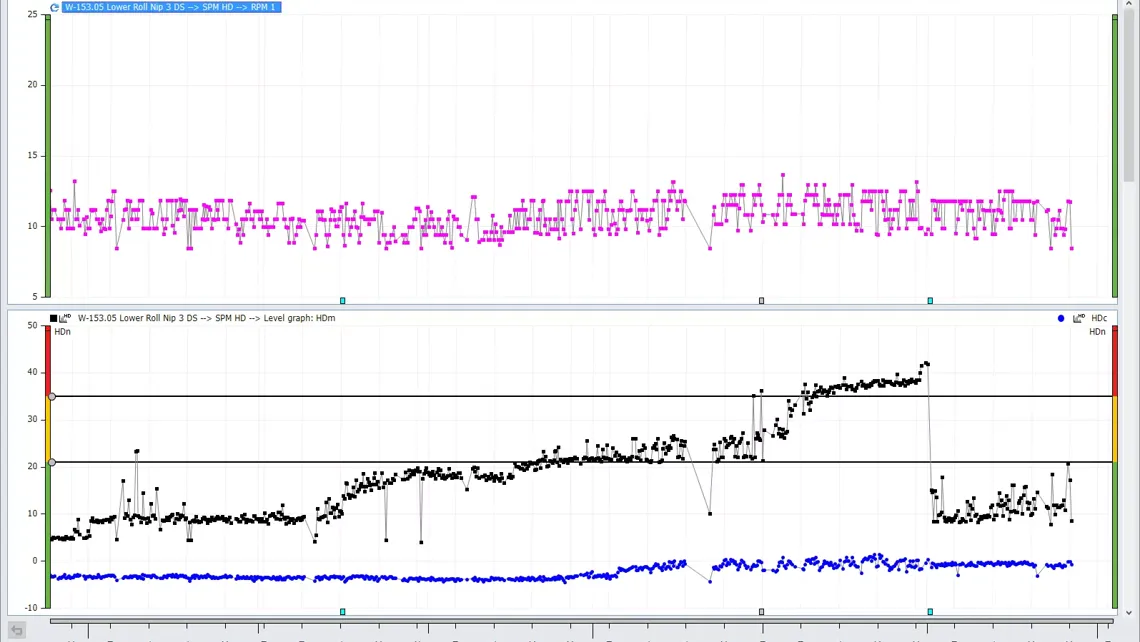Click the undo arrow button at bottom left
1140x642 pixels.
click(17, 630)
